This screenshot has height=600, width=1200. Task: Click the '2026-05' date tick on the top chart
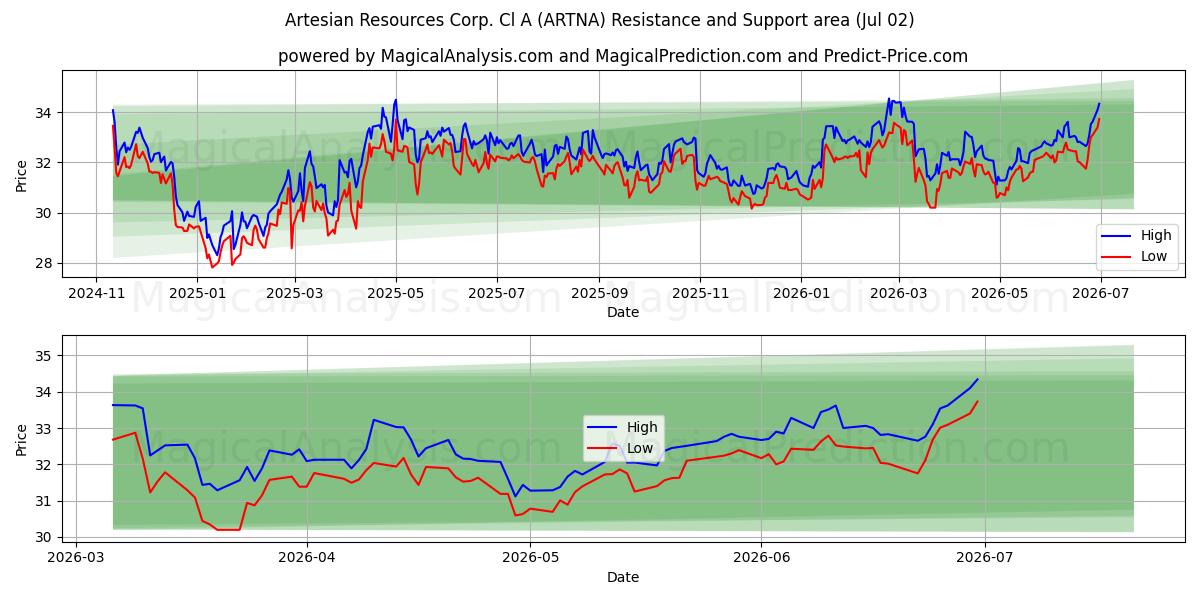pos(999,293)
